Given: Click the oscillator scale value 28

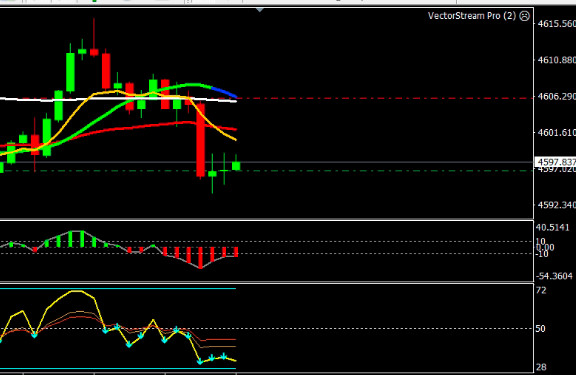Looking at the screenshot, I should (541, 367).
